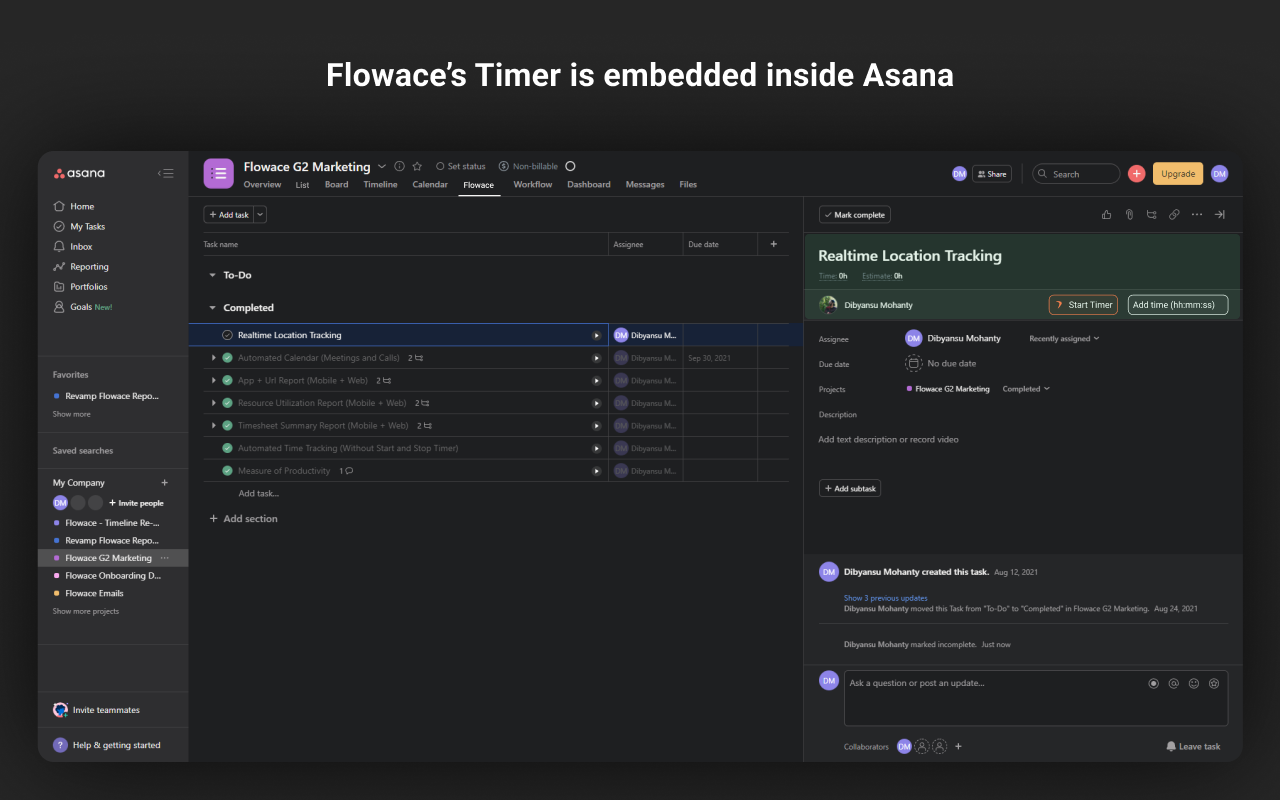1280x800 pixels.
Task: Favorite the Flowace G2 Marketing project with the star
Action: 417,167
